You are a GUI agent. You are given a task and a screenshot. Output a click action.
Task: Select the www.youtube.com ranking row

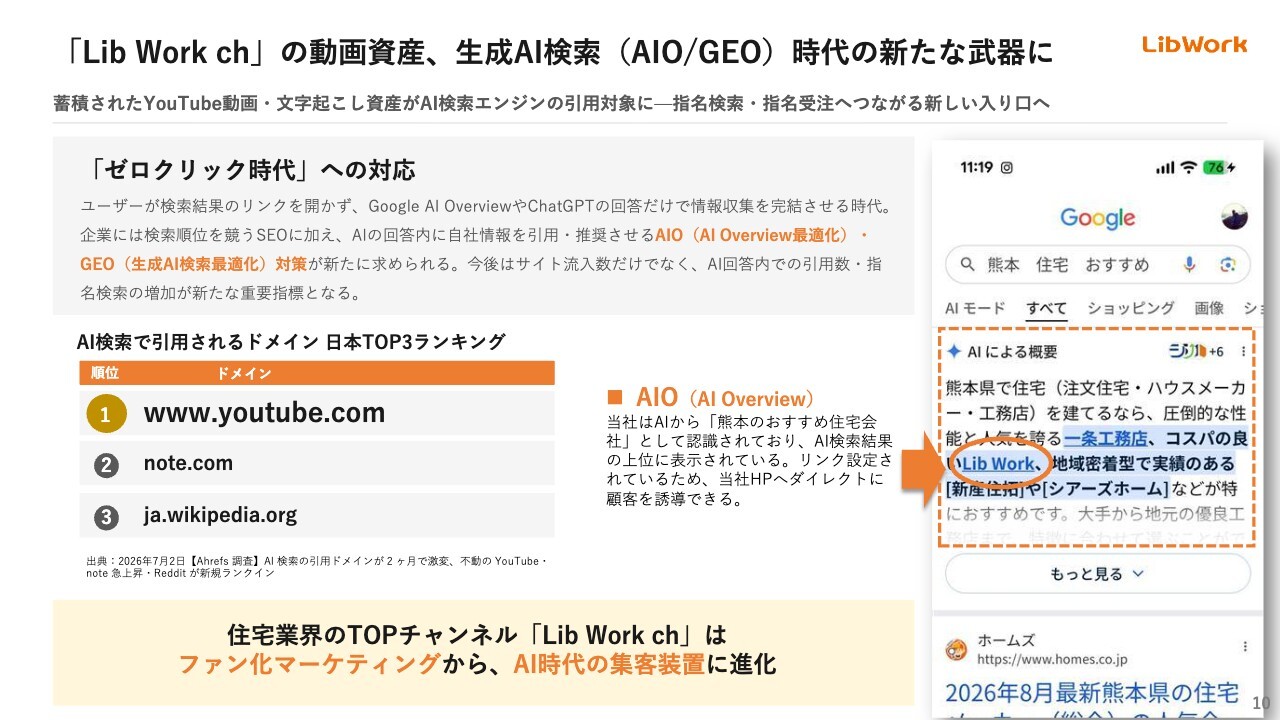pos(317,413)
